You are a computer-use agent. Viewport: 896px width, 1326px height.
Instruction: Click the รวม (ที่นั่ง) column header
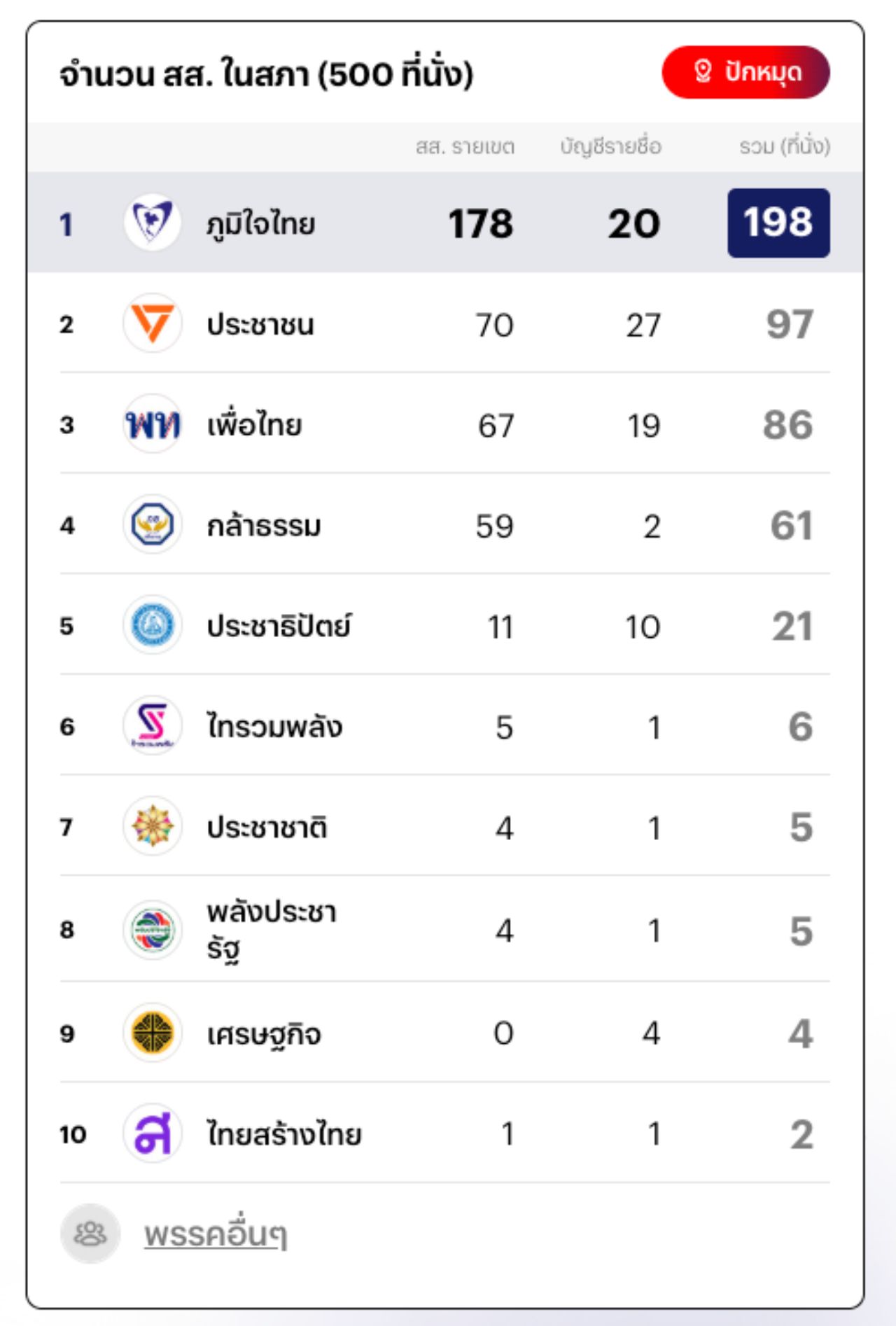(x=785, y=146)
